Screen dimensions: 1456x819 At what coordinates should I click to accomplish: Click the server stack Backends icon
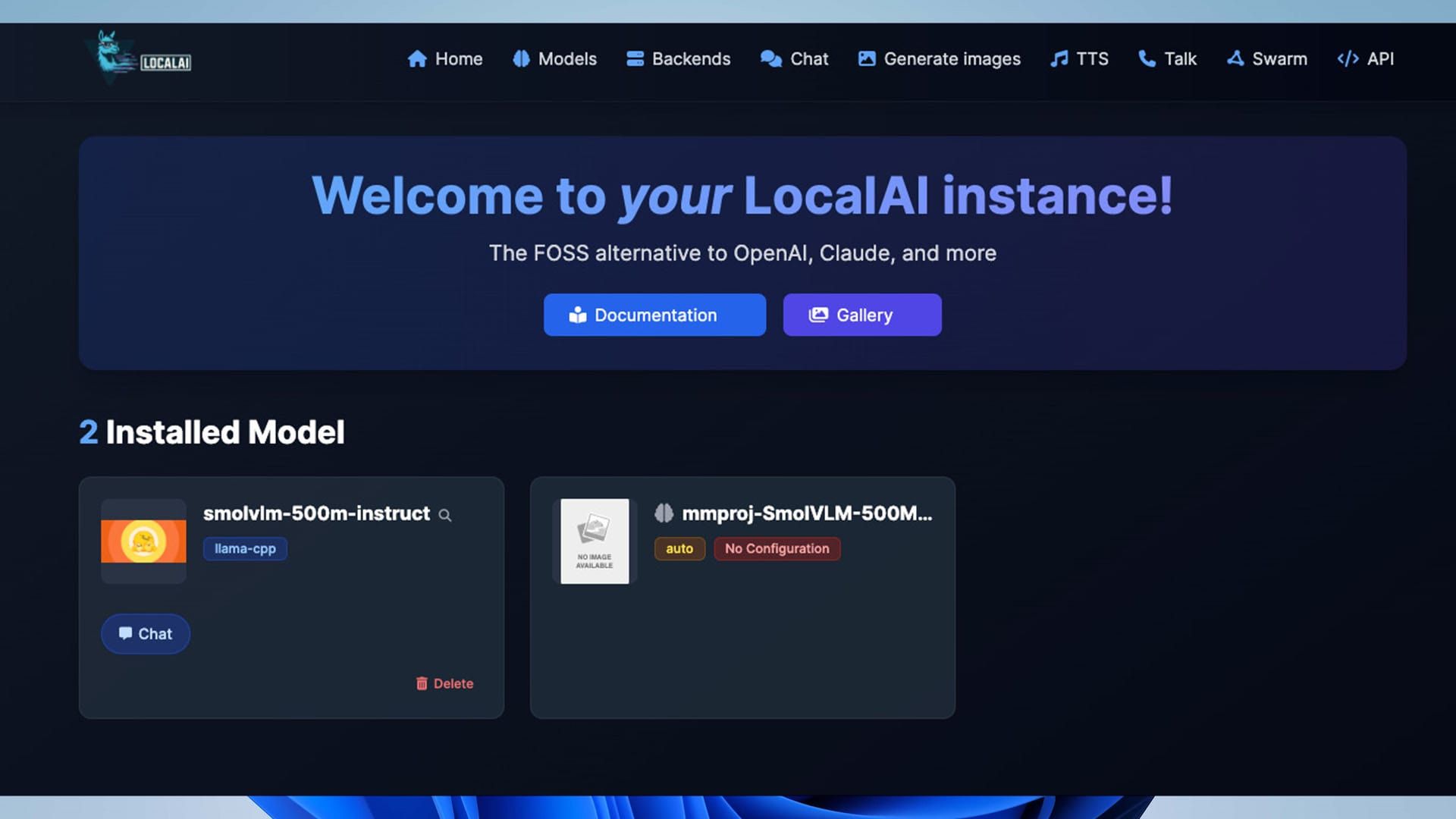(x=635, y=59)
